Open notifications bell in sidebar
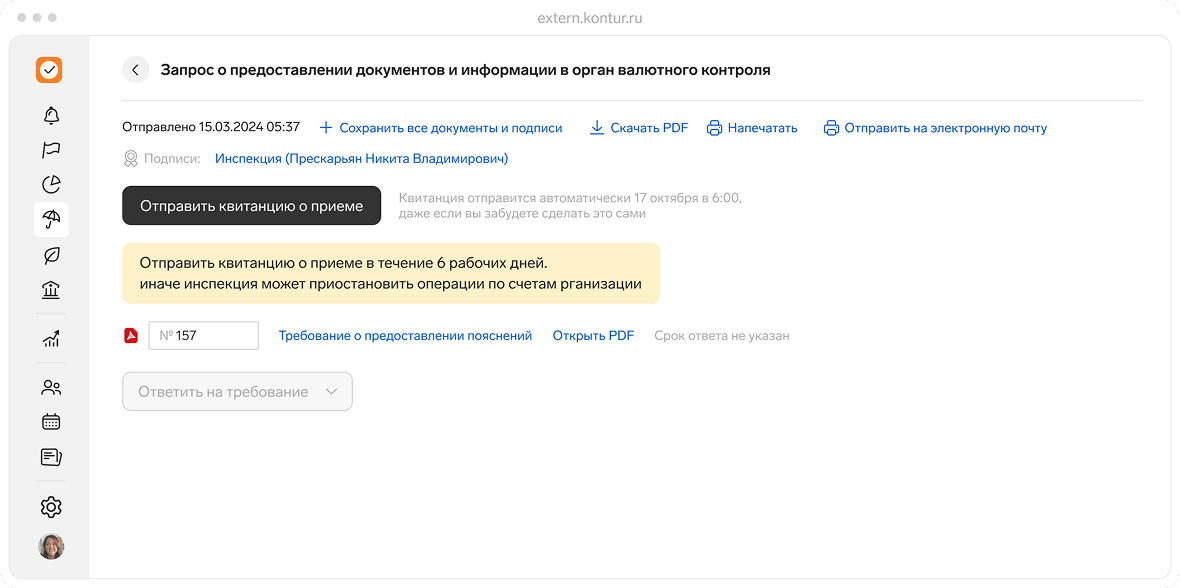 click(51, 115)
